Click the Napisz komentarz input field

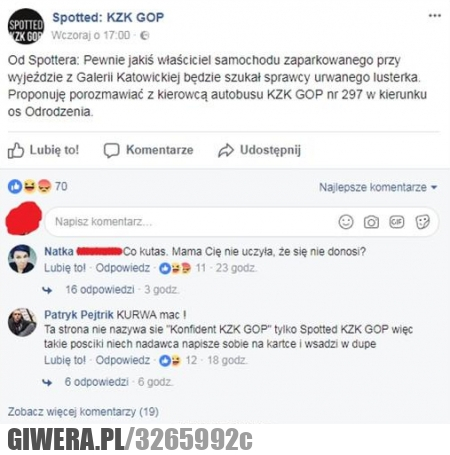click(x=190, y=222)
